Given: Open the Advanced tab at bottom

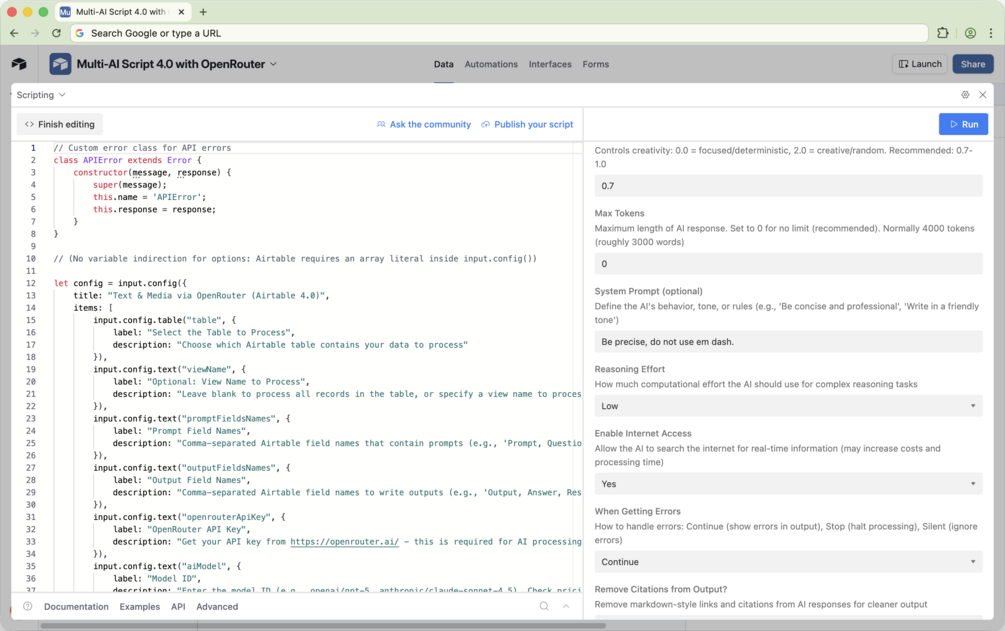Looking at the screenshot, I should (x=217, y=607).
